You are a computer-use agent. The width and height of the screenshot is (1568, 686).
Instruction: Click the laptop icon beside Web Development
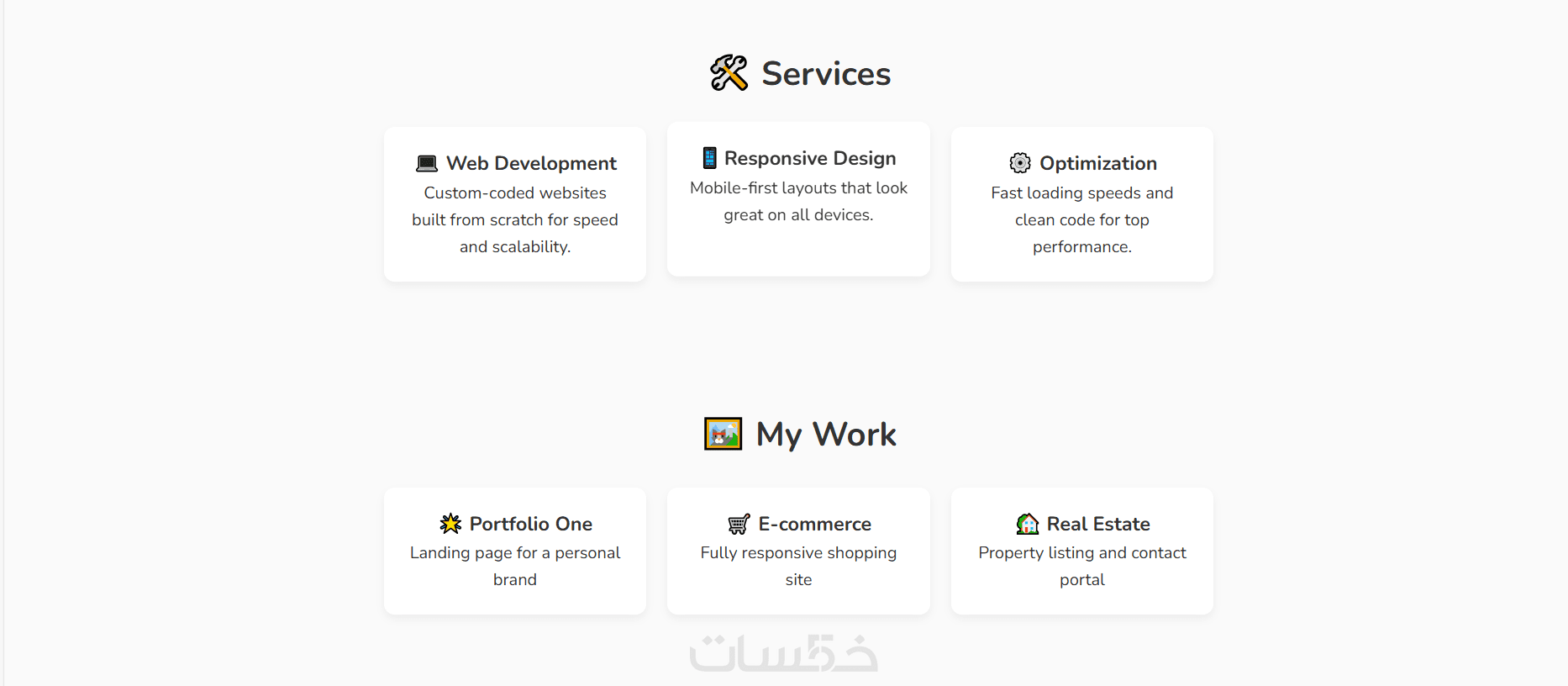427,163
